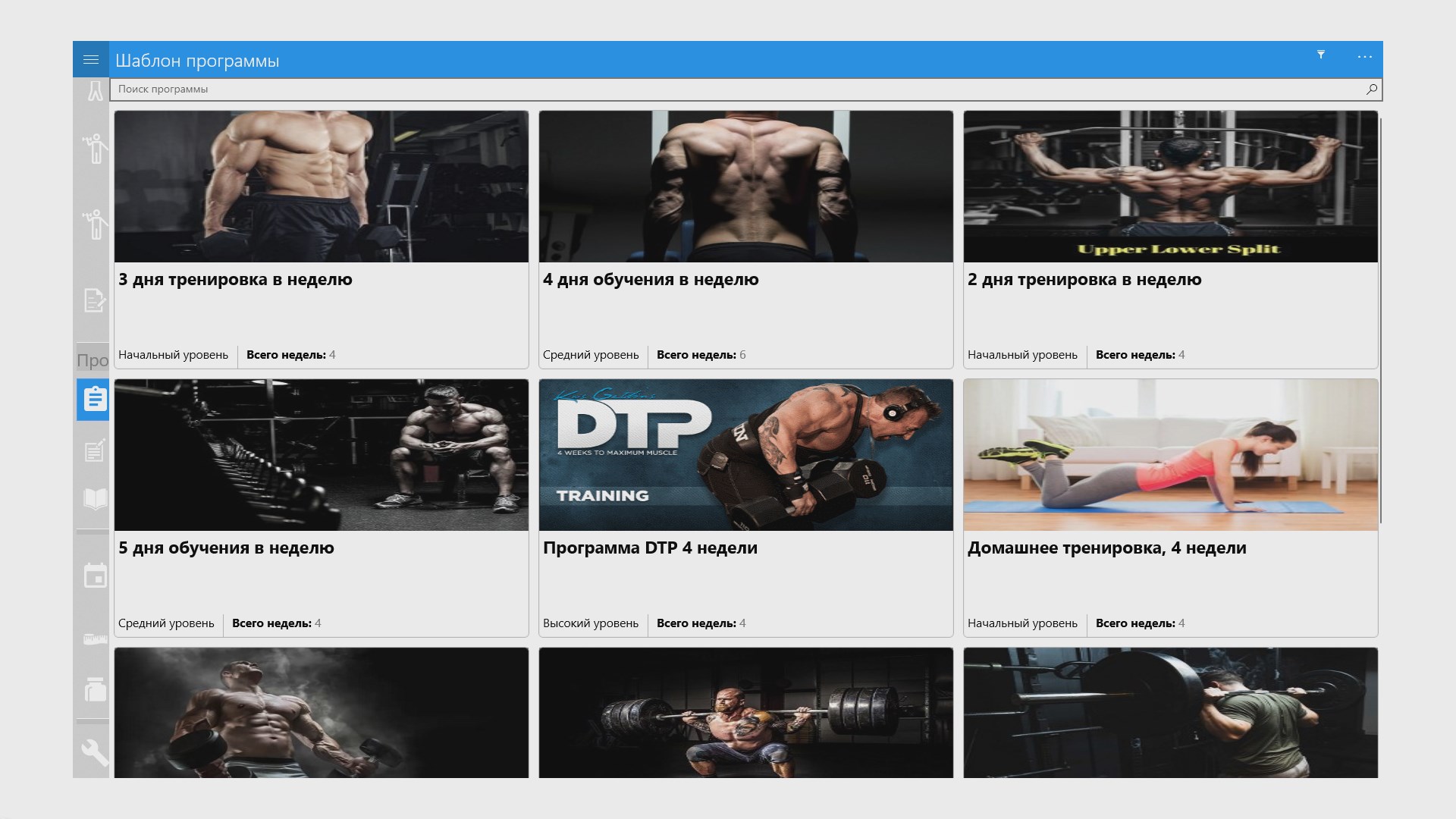Click title '3 дня тренировка в неделю'
This screenshot has width=1456, height=819.
[235, 280]
